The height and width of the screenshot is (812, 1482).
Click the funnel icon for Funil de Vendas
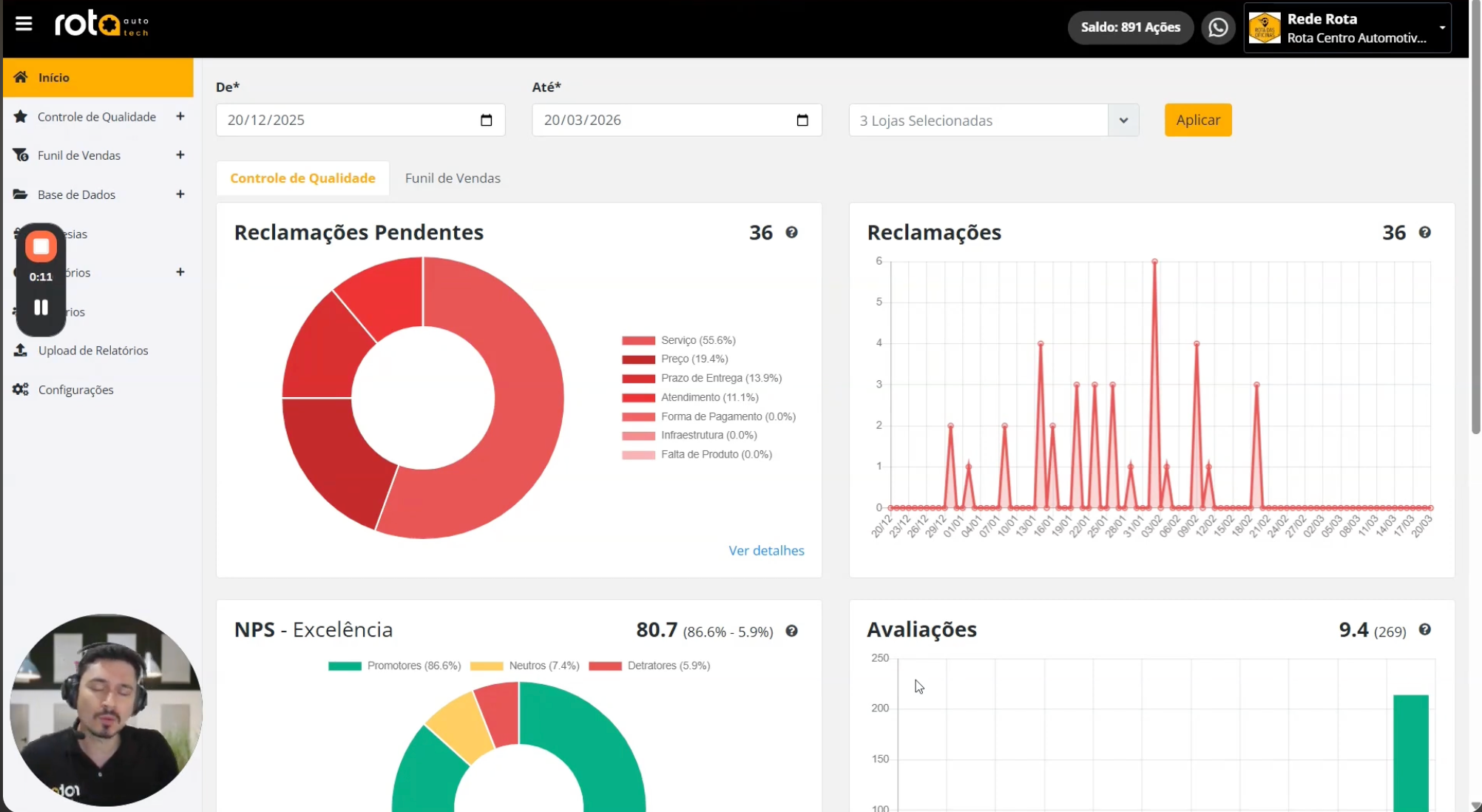point(21,155)
